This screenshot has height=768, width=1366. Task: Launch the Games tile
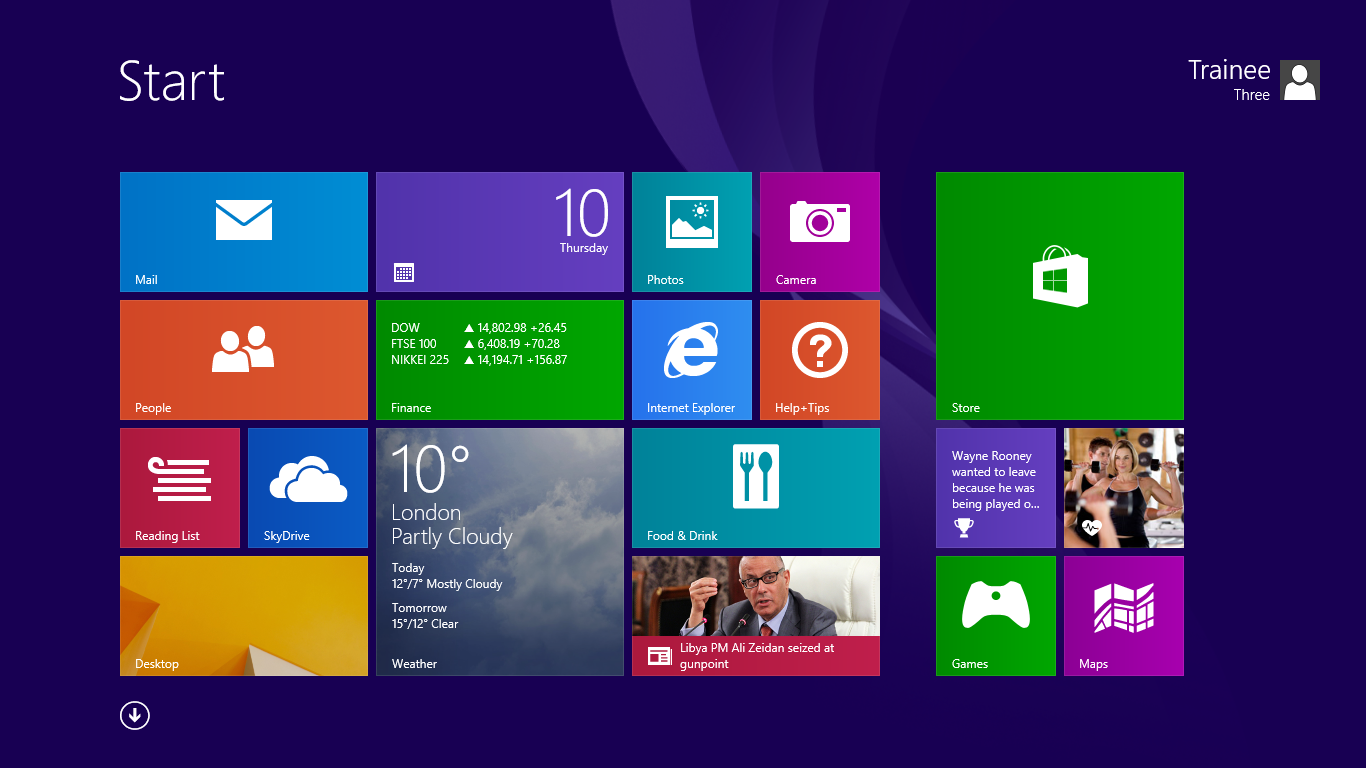tap(995, 615)
